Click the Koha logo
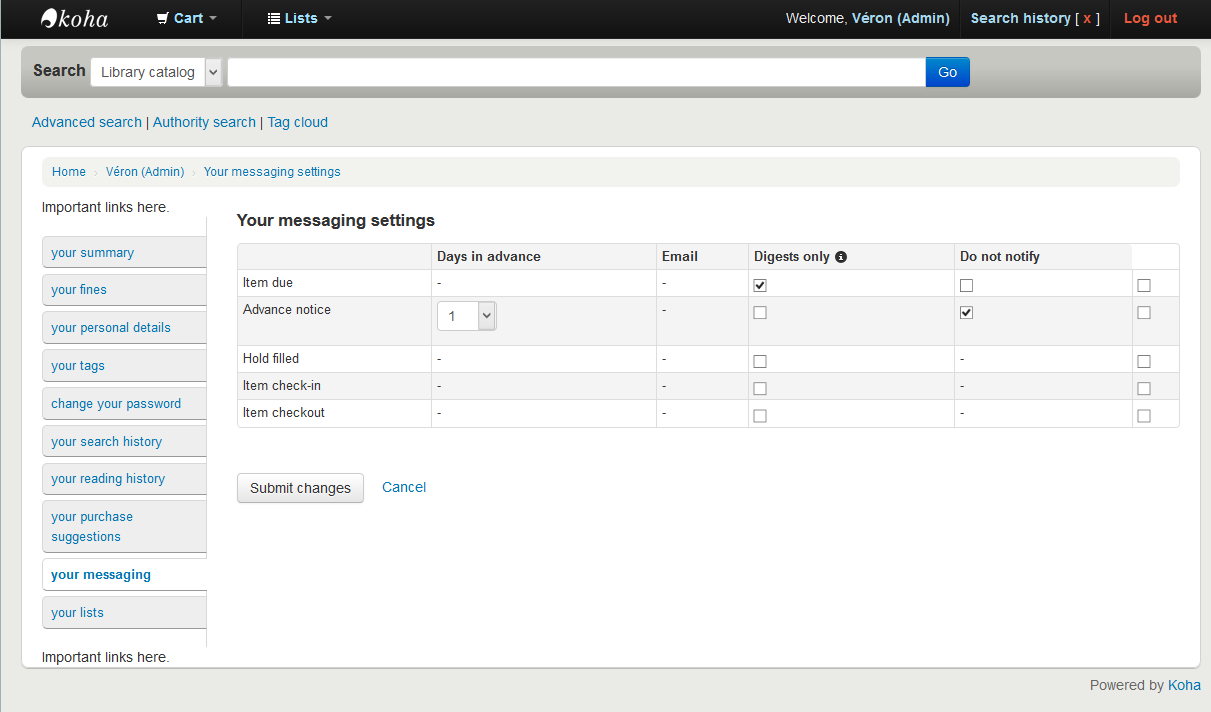Image resolution: width=1211 pixels, height=712 pixels. (74, 18)
